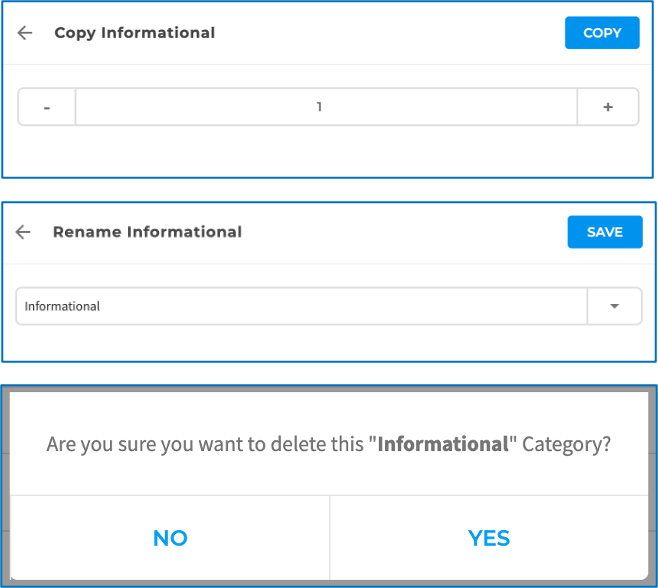This screenshot has height=588, width=658.
Task: Click the dark strip above the delete dialog
Action: pos(328,374)
